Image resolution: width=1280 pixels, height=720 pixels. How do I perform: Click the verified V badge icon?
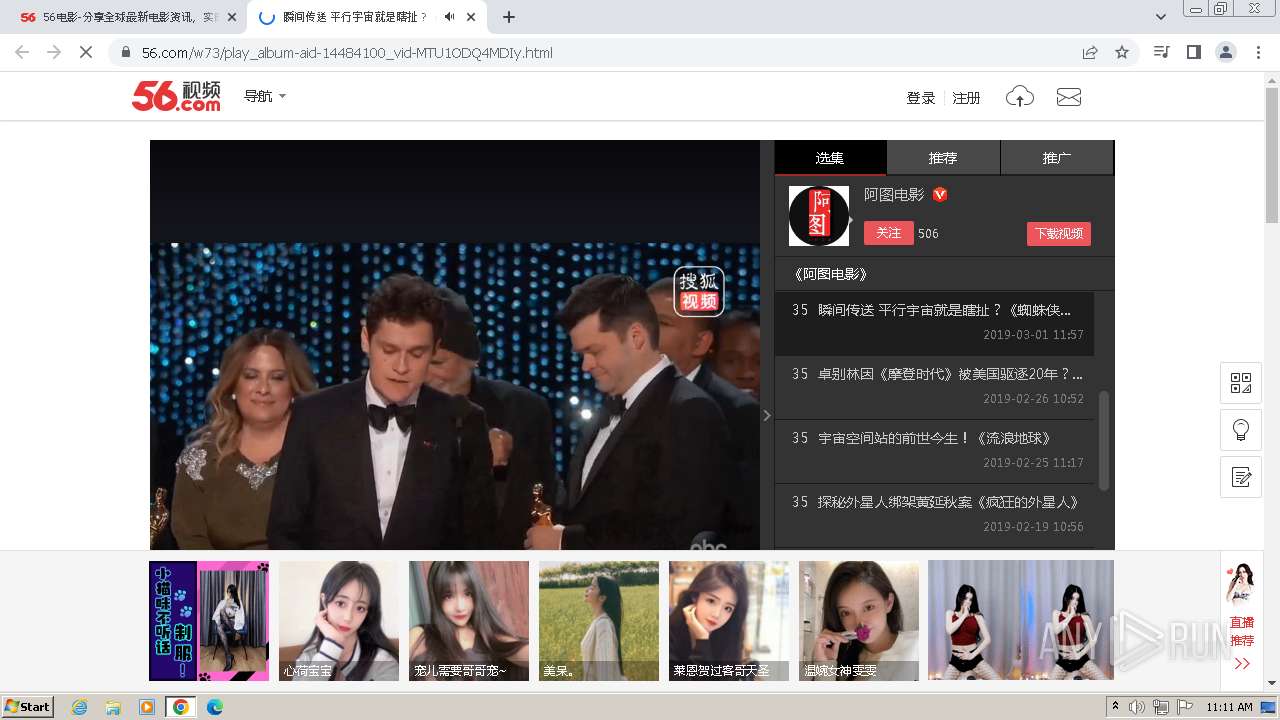point(940,195)
